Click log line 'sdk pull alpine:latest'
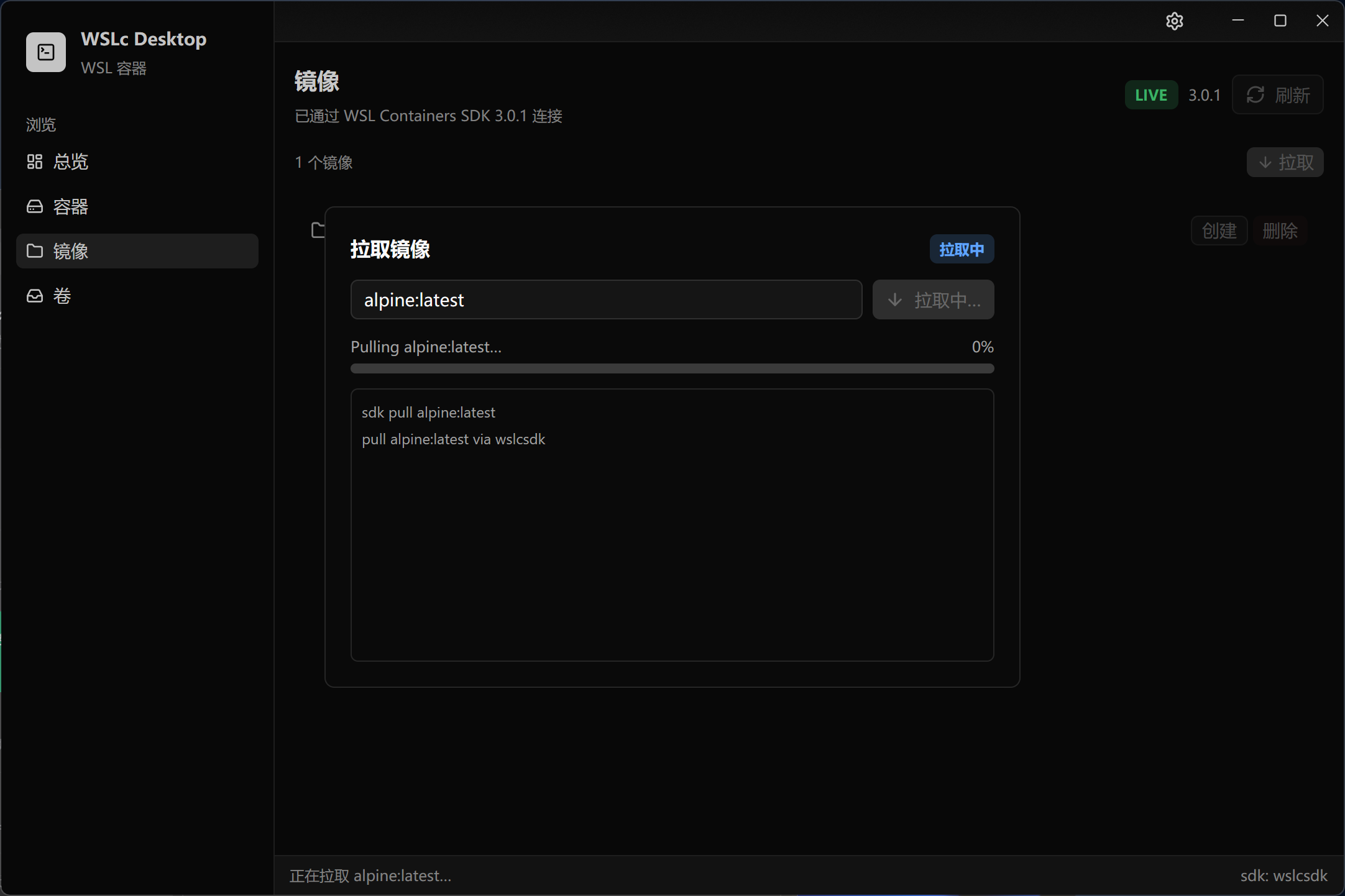The width and height of the screenshot is (1345, 896). click(x=428, y=413)
